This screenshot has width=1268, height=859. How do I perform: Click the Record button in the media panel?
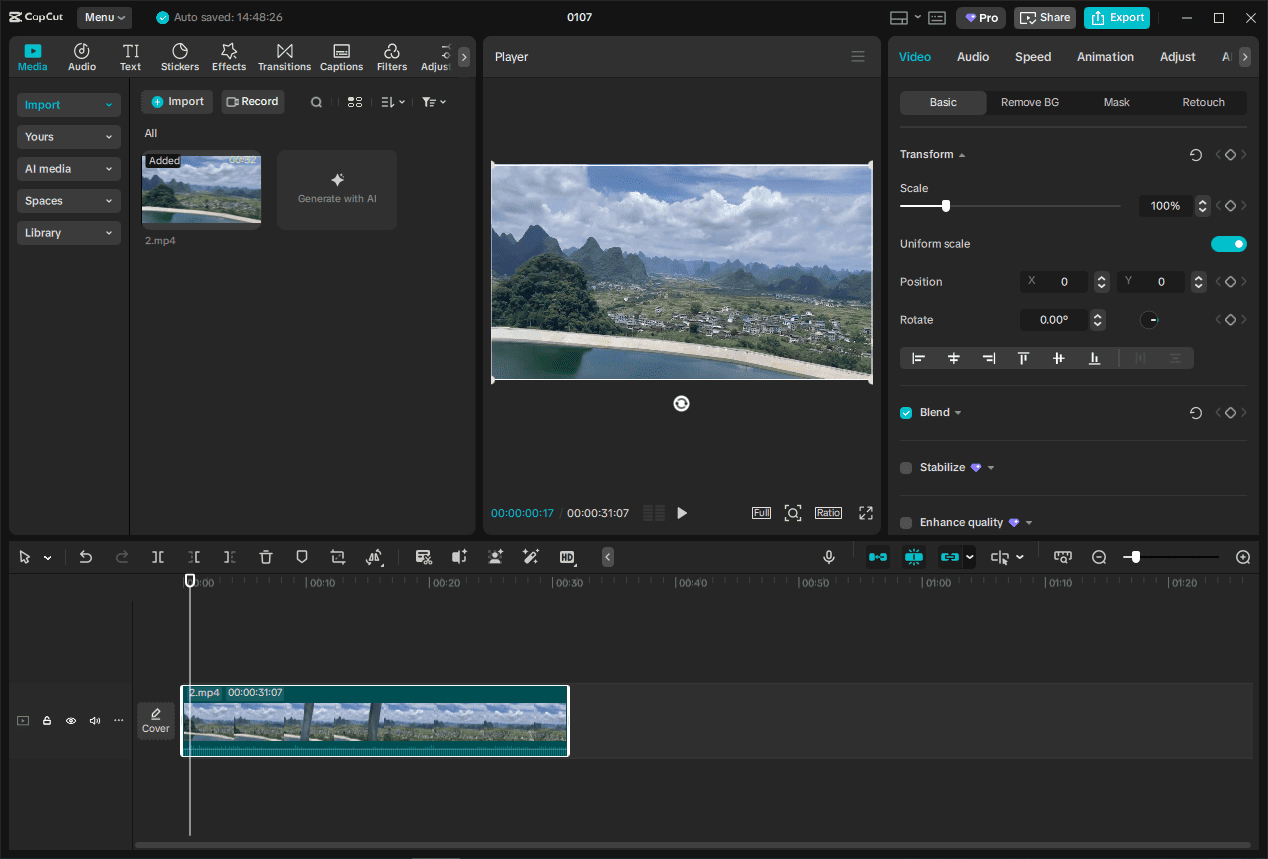tap(252, 101)
